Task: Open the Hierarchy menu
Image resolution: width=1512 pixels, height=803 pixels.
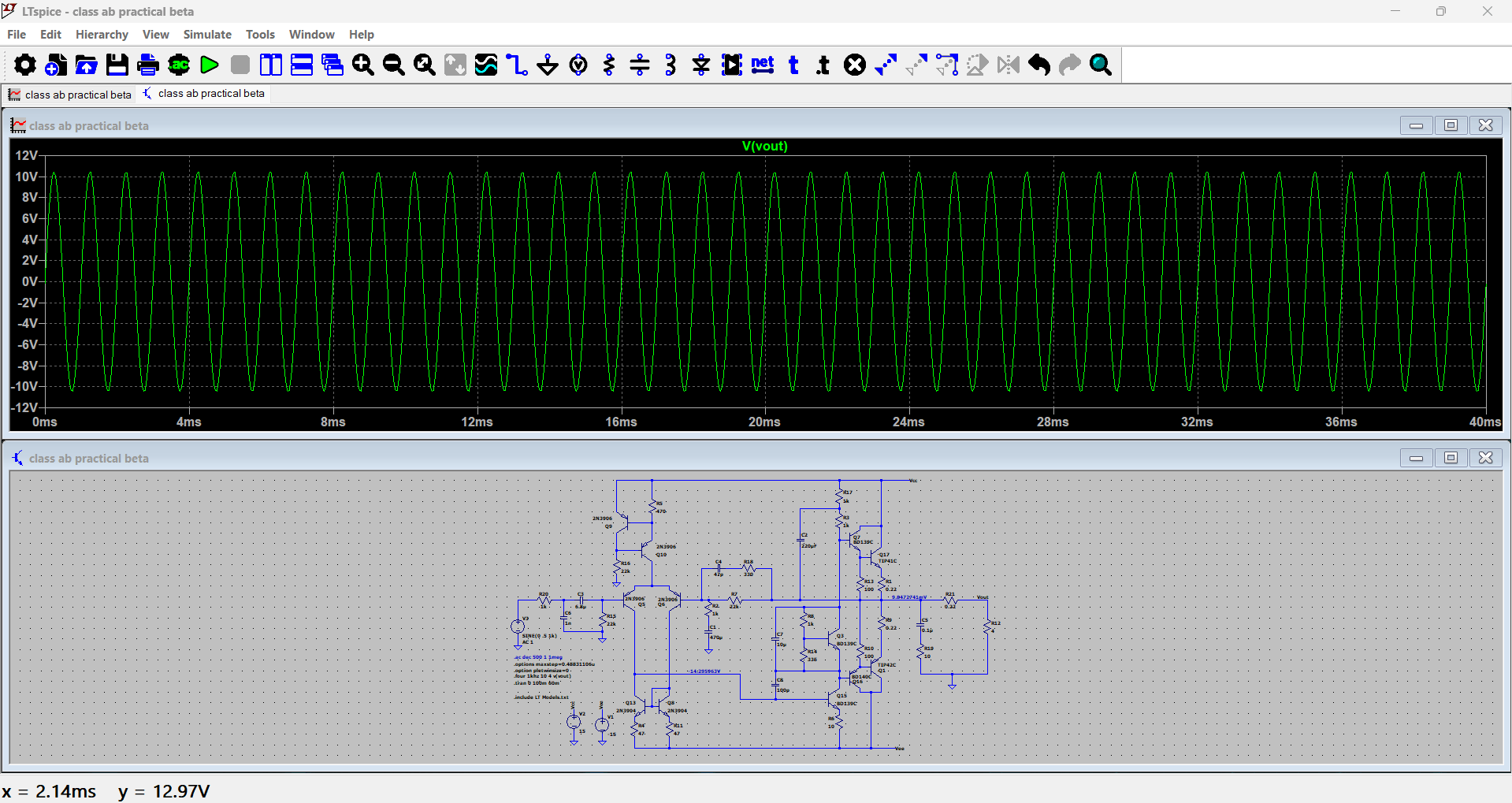Action: tap(102, 35)
